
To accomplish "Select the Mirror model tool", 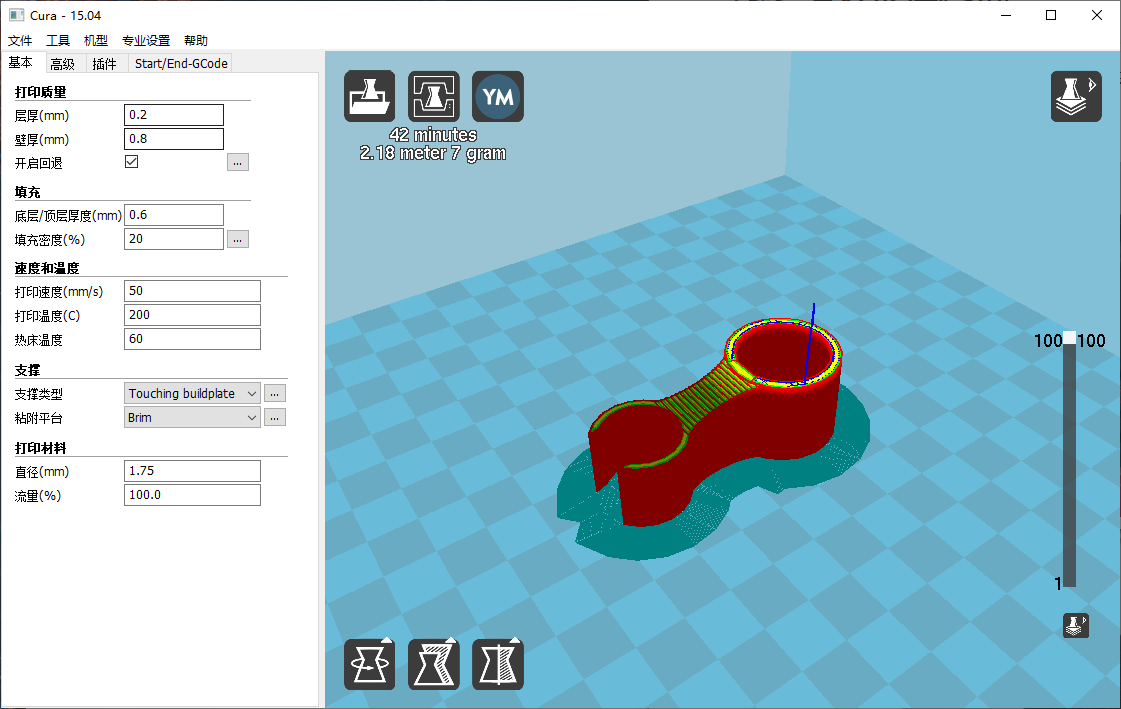I will pos(498,664).
